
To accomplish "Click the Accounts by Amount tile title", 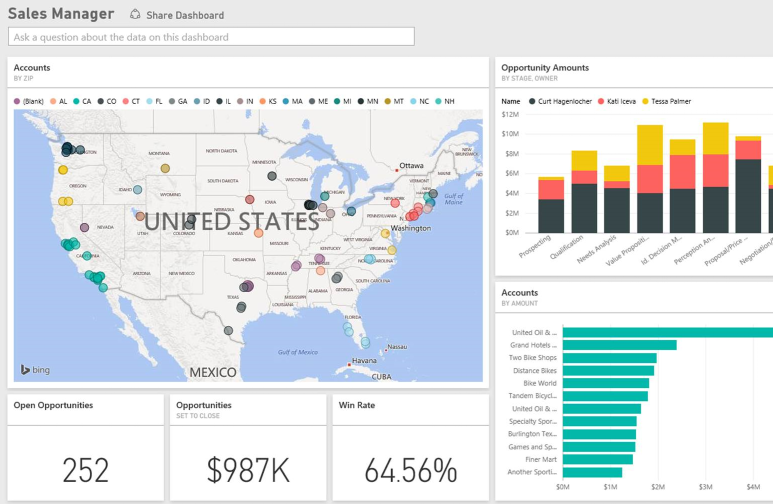I will tap(520, 293).
